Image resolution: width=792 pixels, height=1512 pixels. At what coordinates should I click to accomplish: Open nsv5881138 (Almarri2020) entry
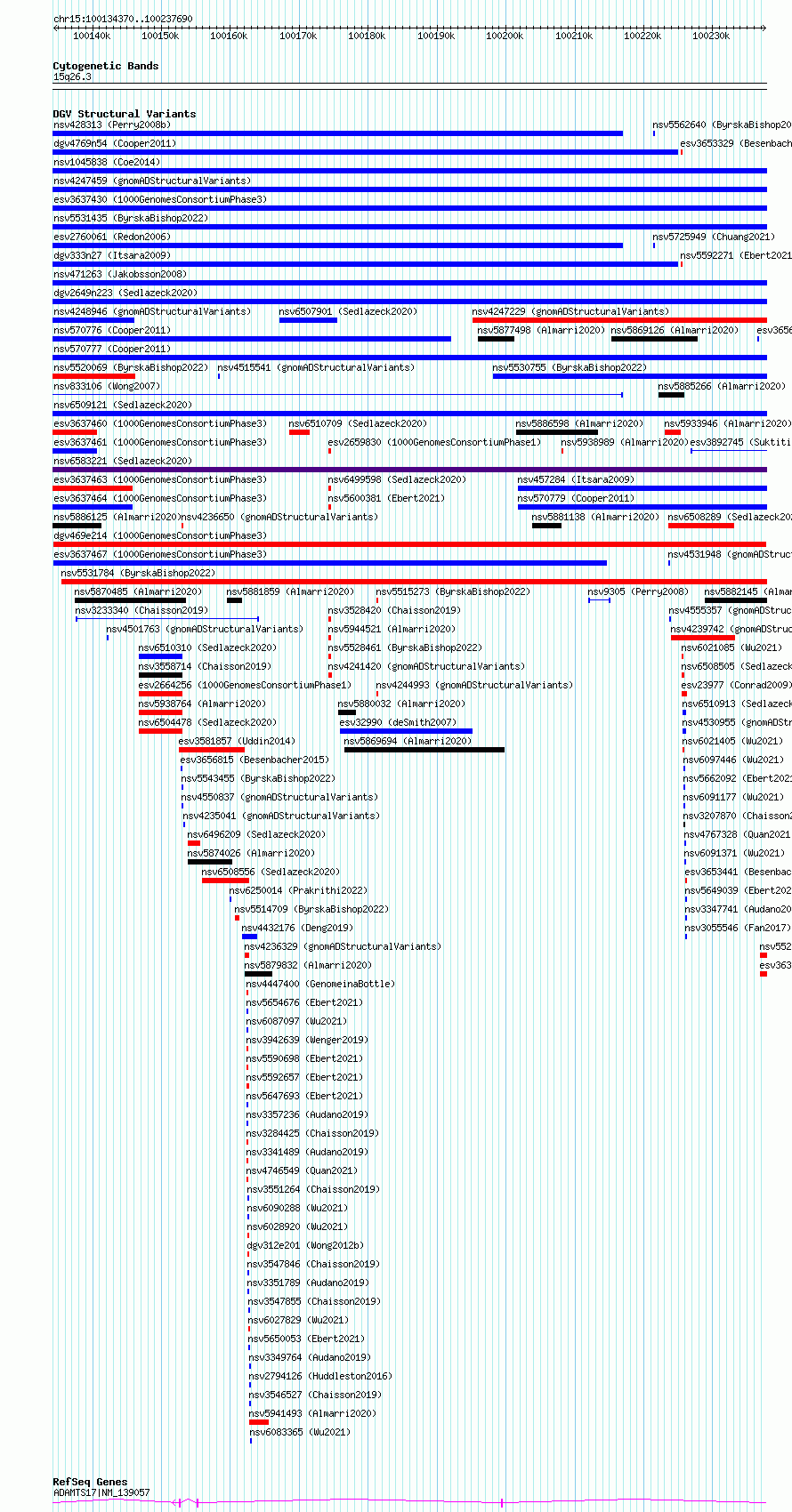595,518
